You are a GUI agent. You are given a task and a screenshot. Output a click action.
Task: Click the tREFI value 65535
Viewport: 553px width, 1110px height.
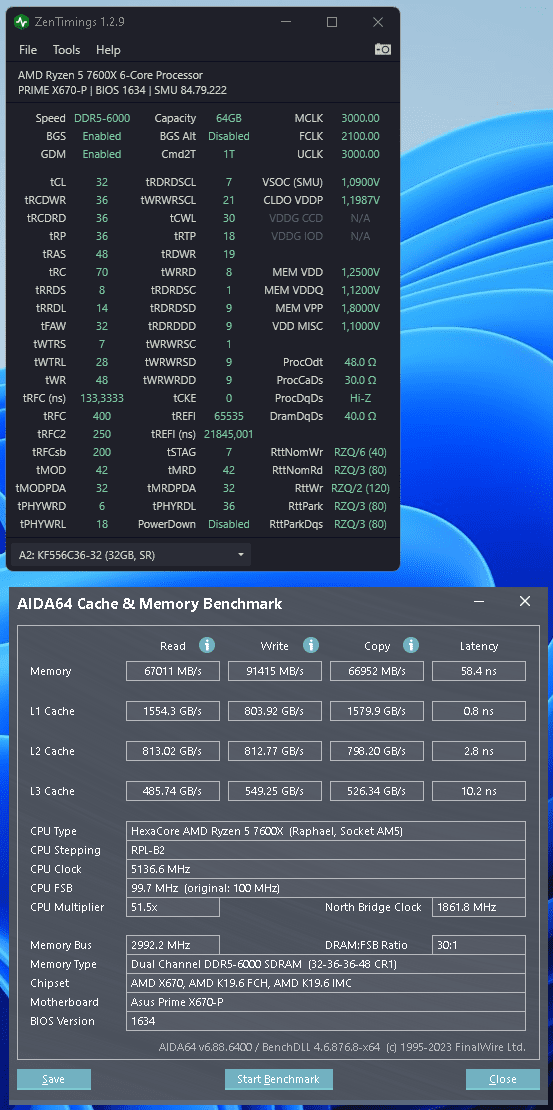pyautogui.click(x=229, y=416)
